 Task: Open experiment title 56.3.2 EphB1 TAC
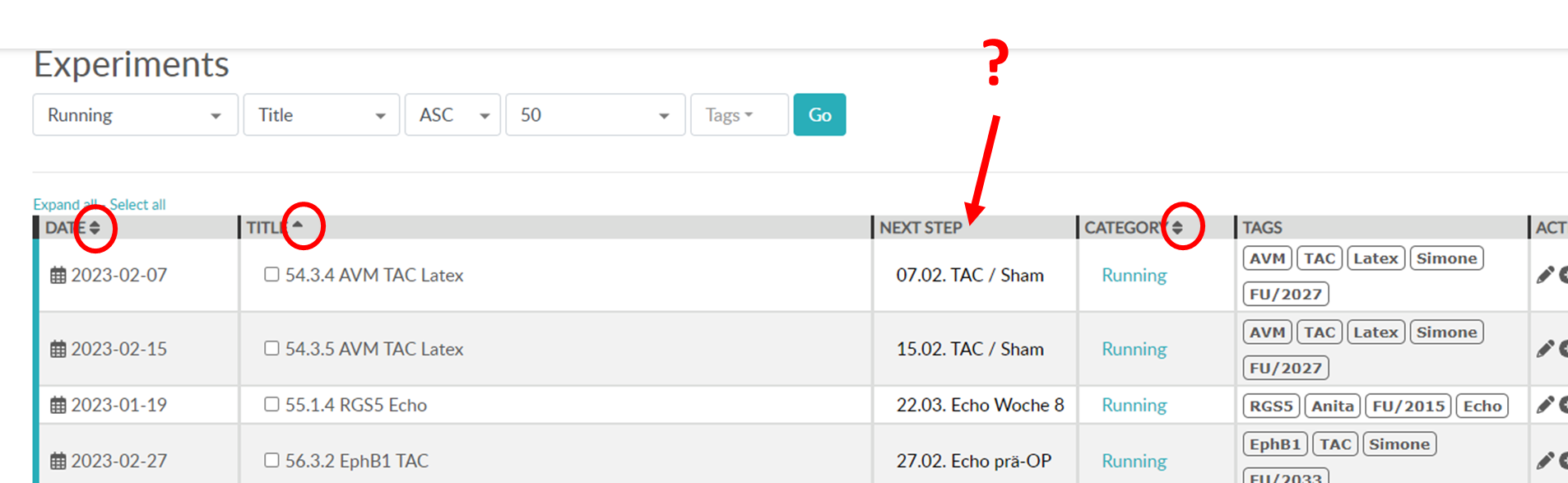(357, 461)
